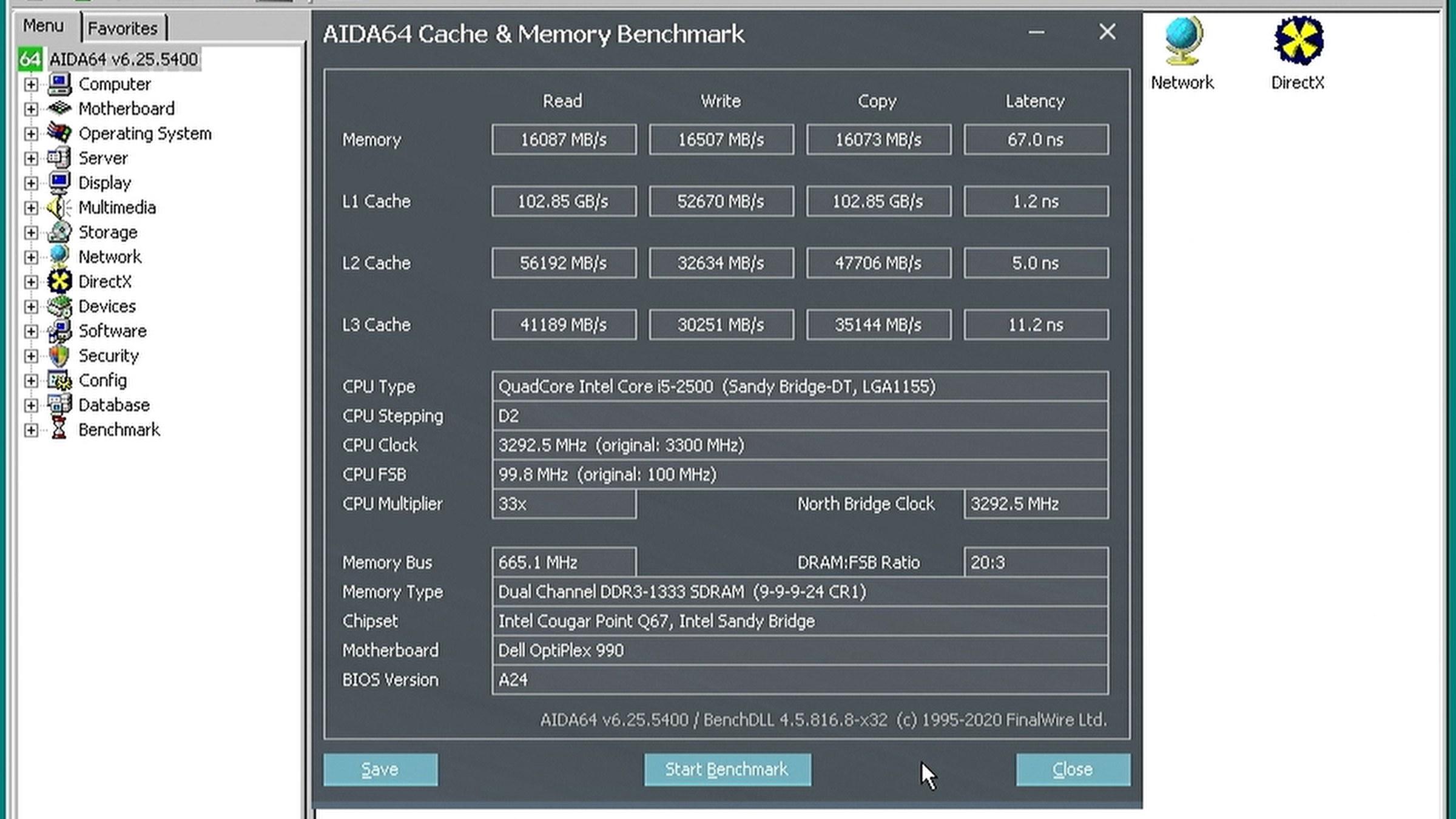Click the Close button in benchmark dialog

(1073, 769)
